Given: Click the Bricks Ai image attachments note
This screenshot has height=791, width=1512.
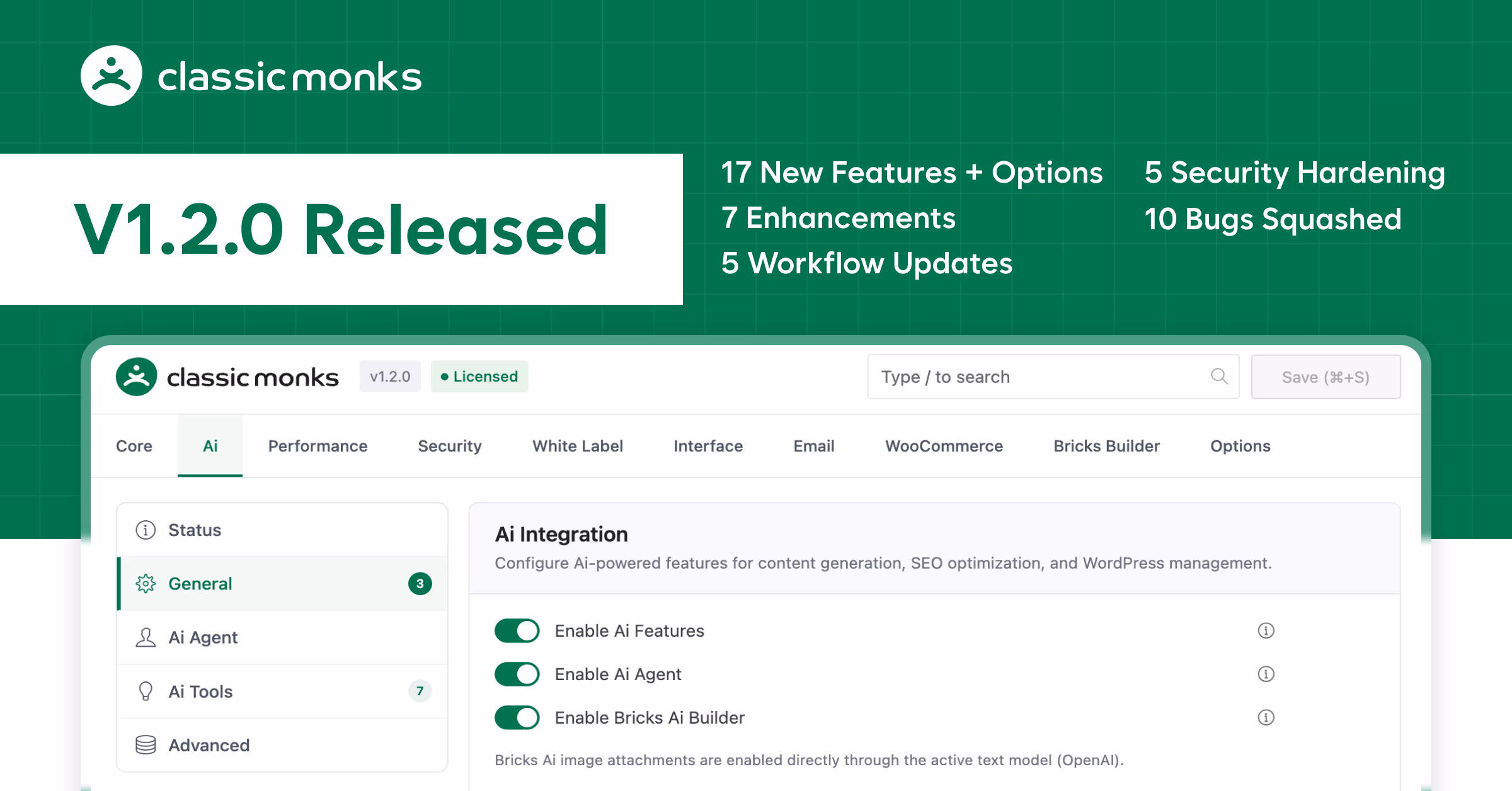Looking at the screenshot, I should (809, 760).
